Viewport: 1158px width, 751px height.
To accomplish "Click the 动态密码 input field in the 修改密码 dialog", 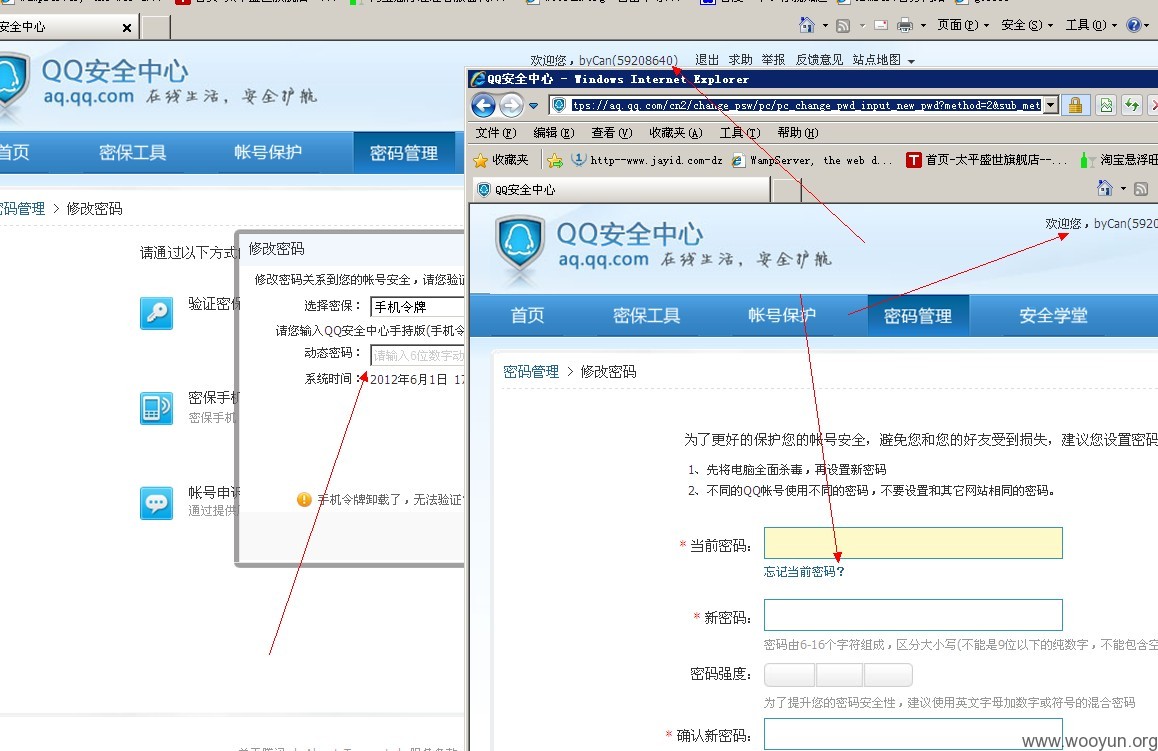I will [417, 355].
